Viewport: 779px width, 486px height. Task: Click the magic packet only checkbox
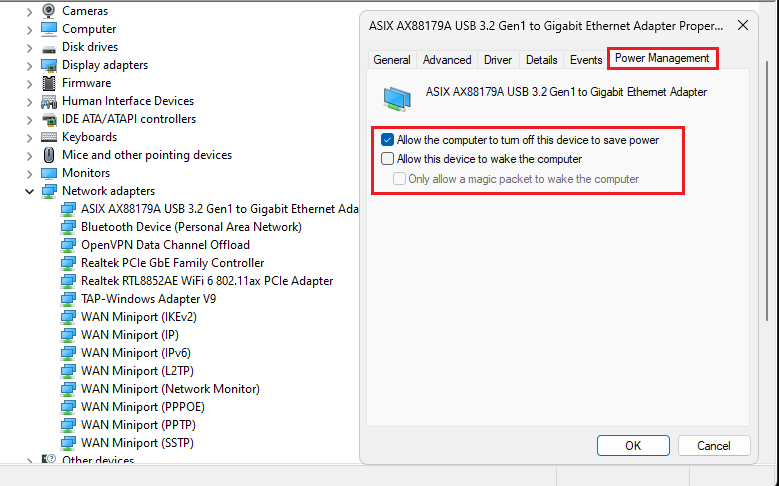(400, 179)
